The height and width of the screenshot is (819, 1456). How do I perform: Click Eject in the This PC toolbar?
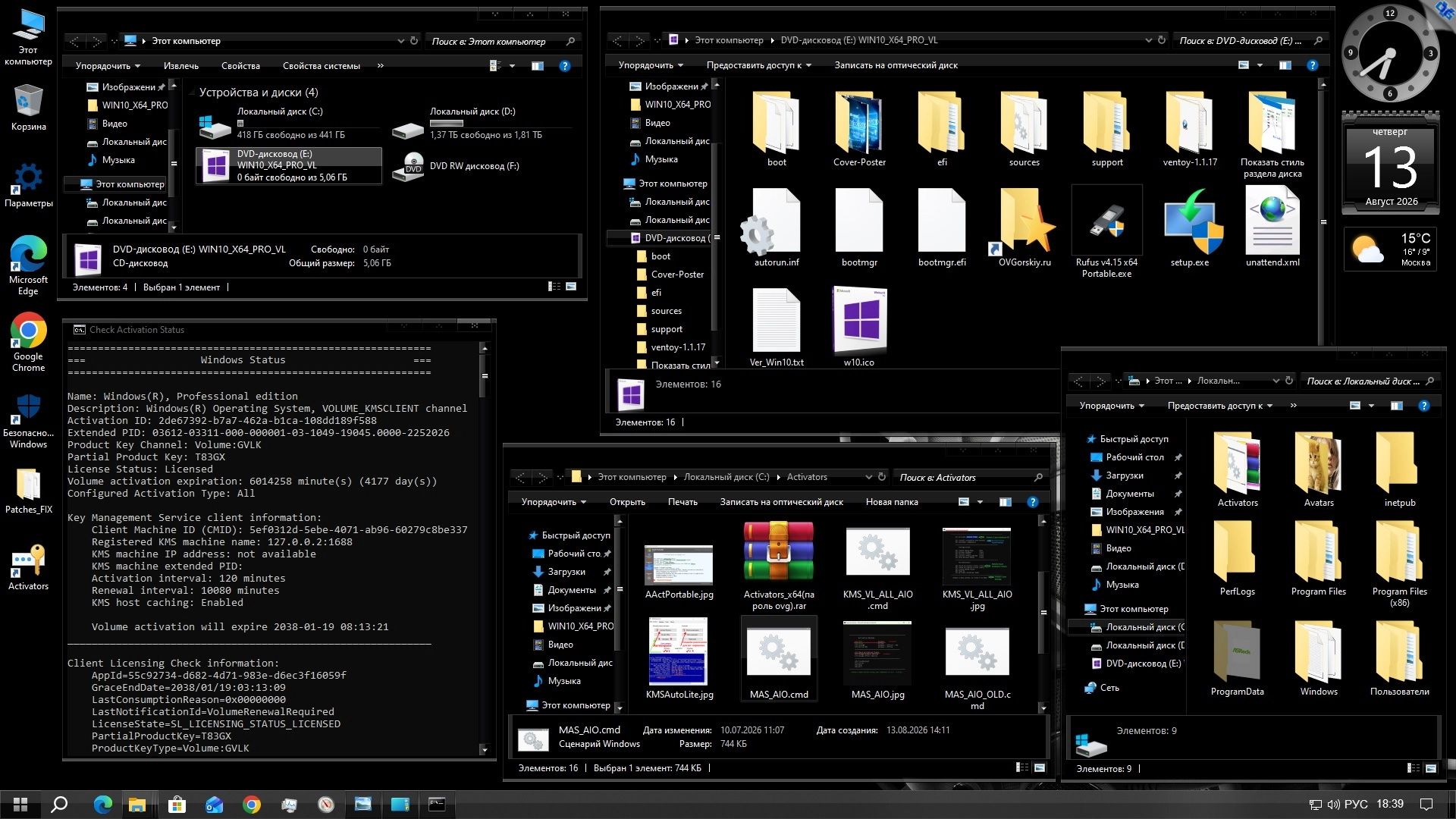[180, 66]
